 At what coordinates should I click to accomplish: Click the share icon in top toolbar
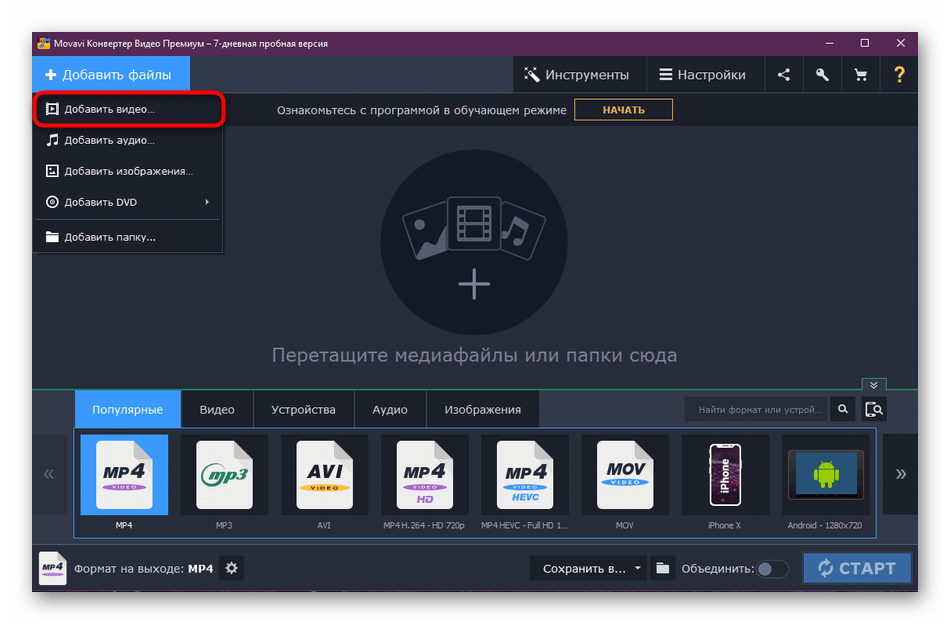[783, 75]
